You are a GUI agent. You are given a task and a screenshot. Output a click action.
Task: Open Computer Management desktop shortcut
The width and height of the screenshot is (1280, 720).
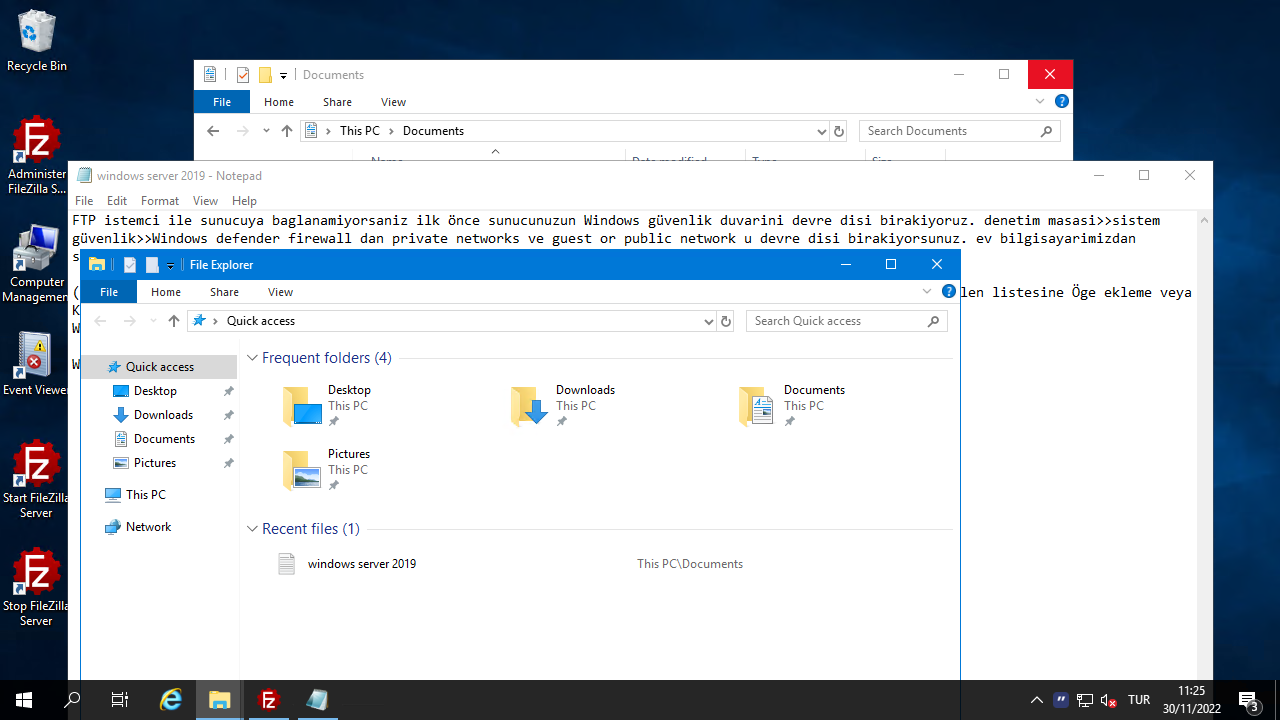tap(36, 263)
